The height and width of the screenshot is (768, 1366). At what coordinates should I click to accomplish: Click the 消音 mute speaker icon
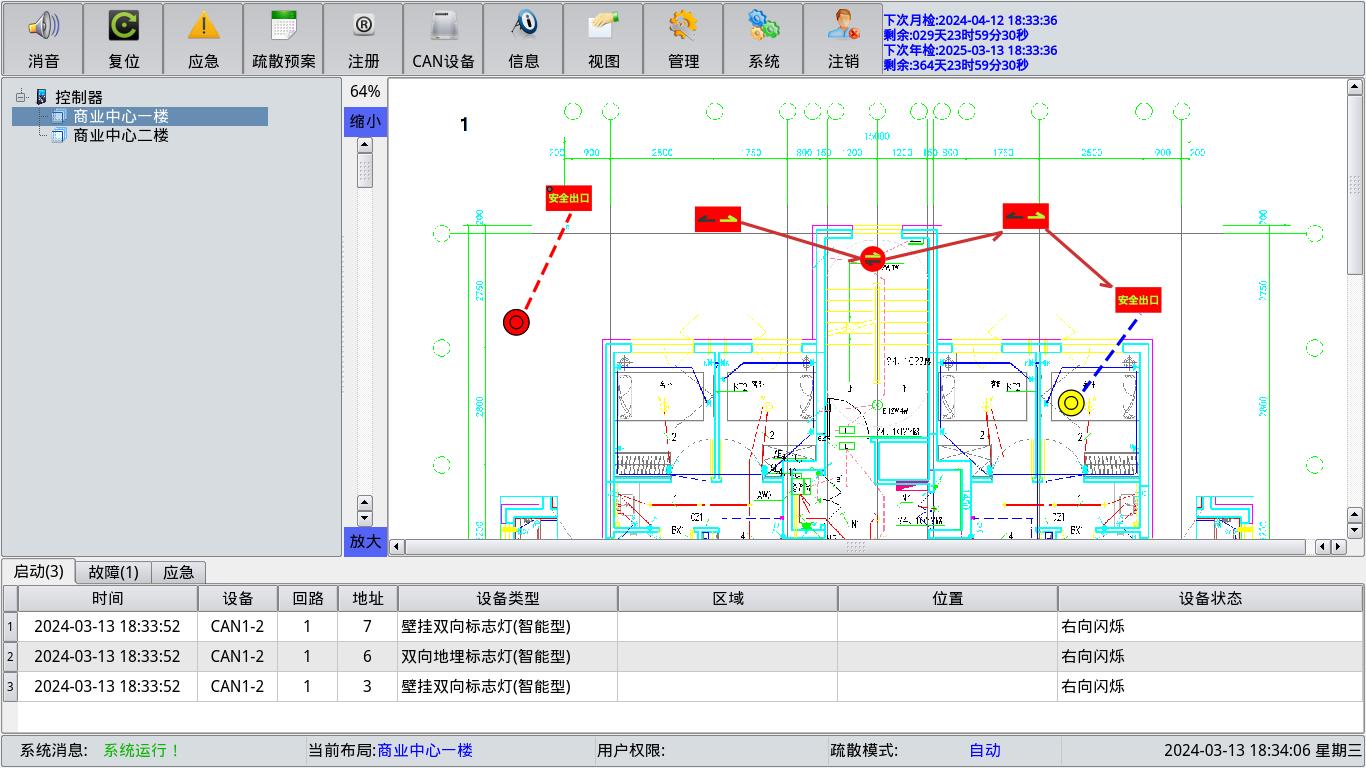coord(43,27)
